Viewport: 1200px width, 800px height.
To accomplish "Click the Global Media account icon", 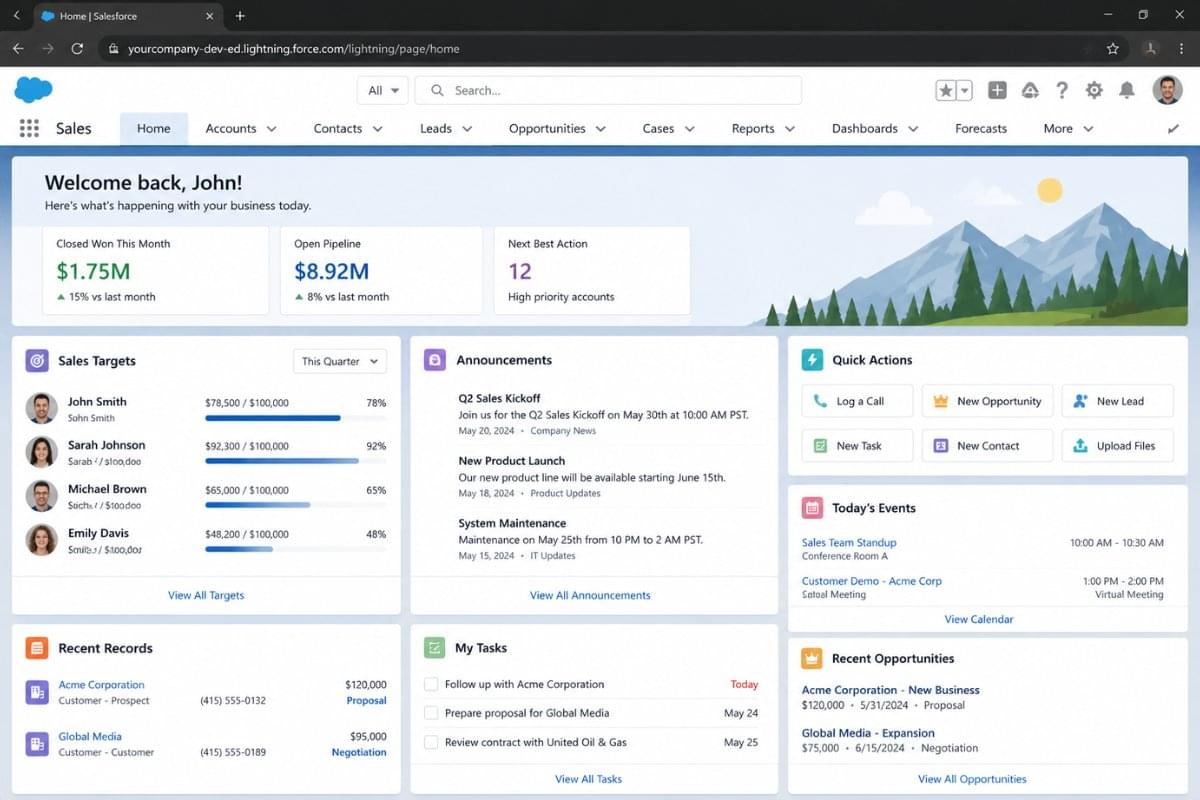I will (x=37, y=743).
